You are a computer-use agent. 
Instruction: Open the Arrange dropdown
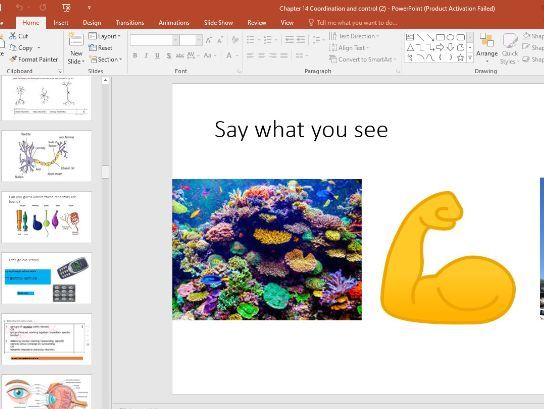[x=487, y=48]
